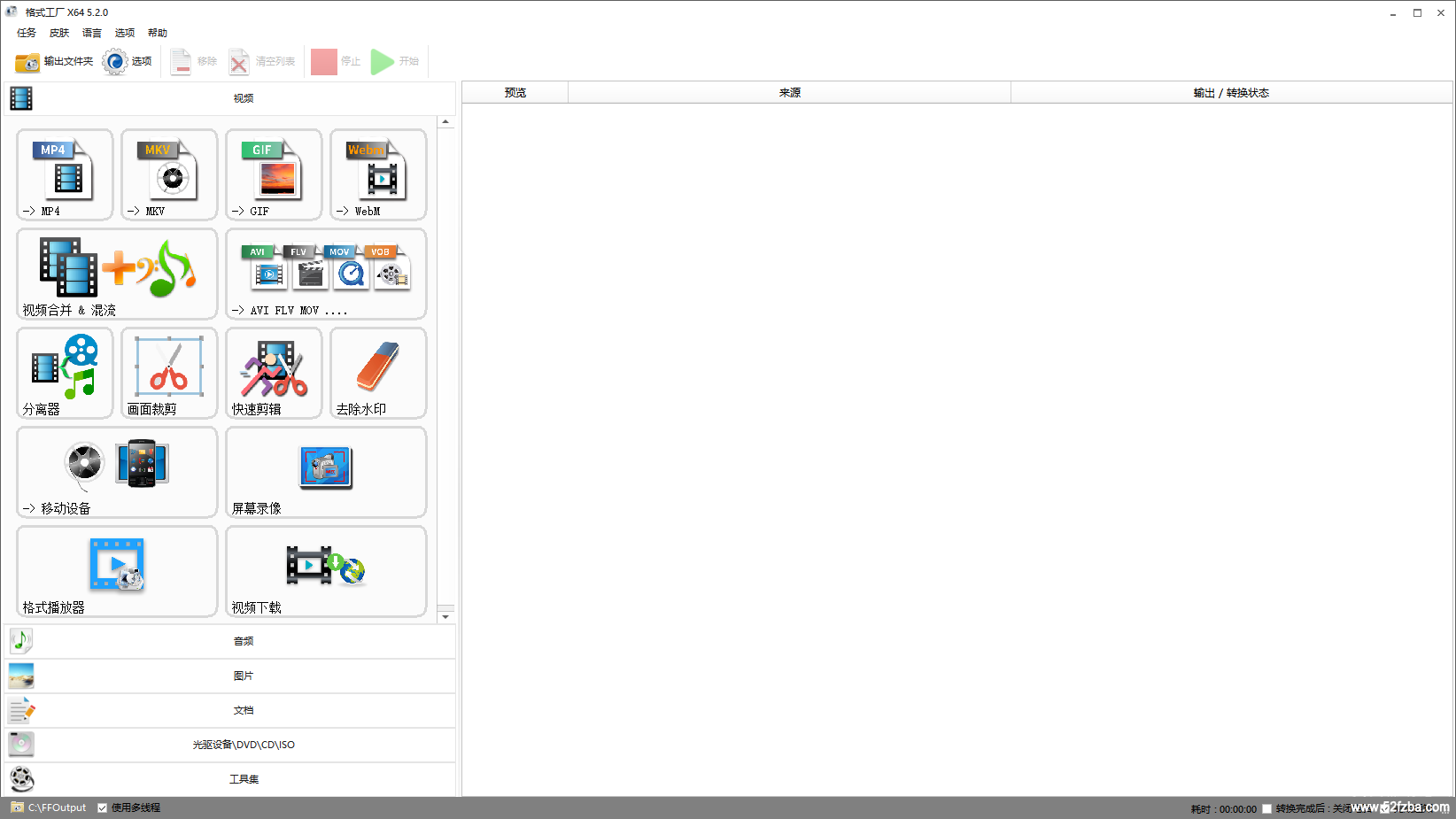
Task: Open the MP4 video conversion tile
Action: 65,174
